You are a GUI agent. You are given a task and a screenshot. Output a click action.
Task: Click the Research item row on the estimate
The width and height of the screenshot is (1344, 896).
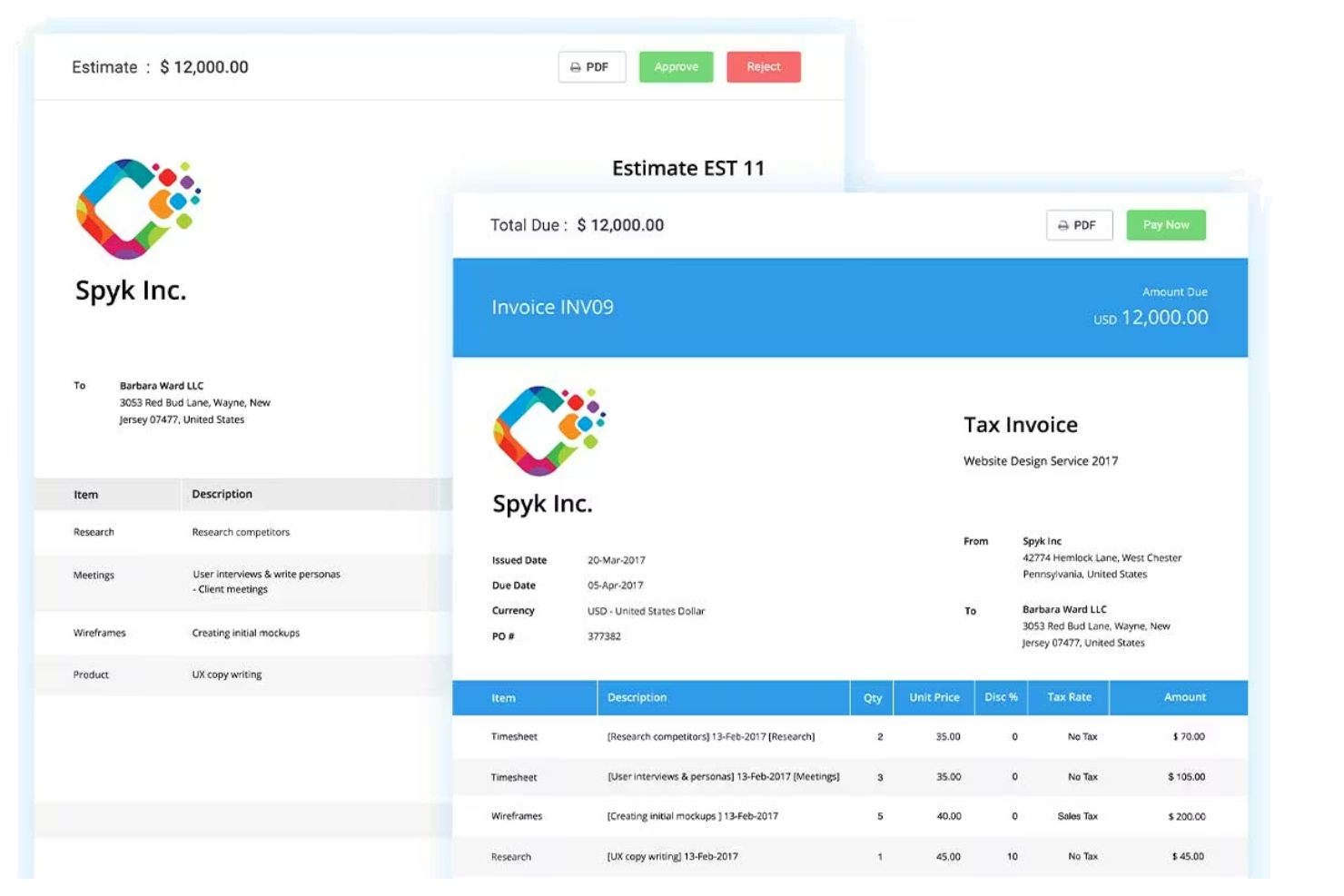[94, 532]
